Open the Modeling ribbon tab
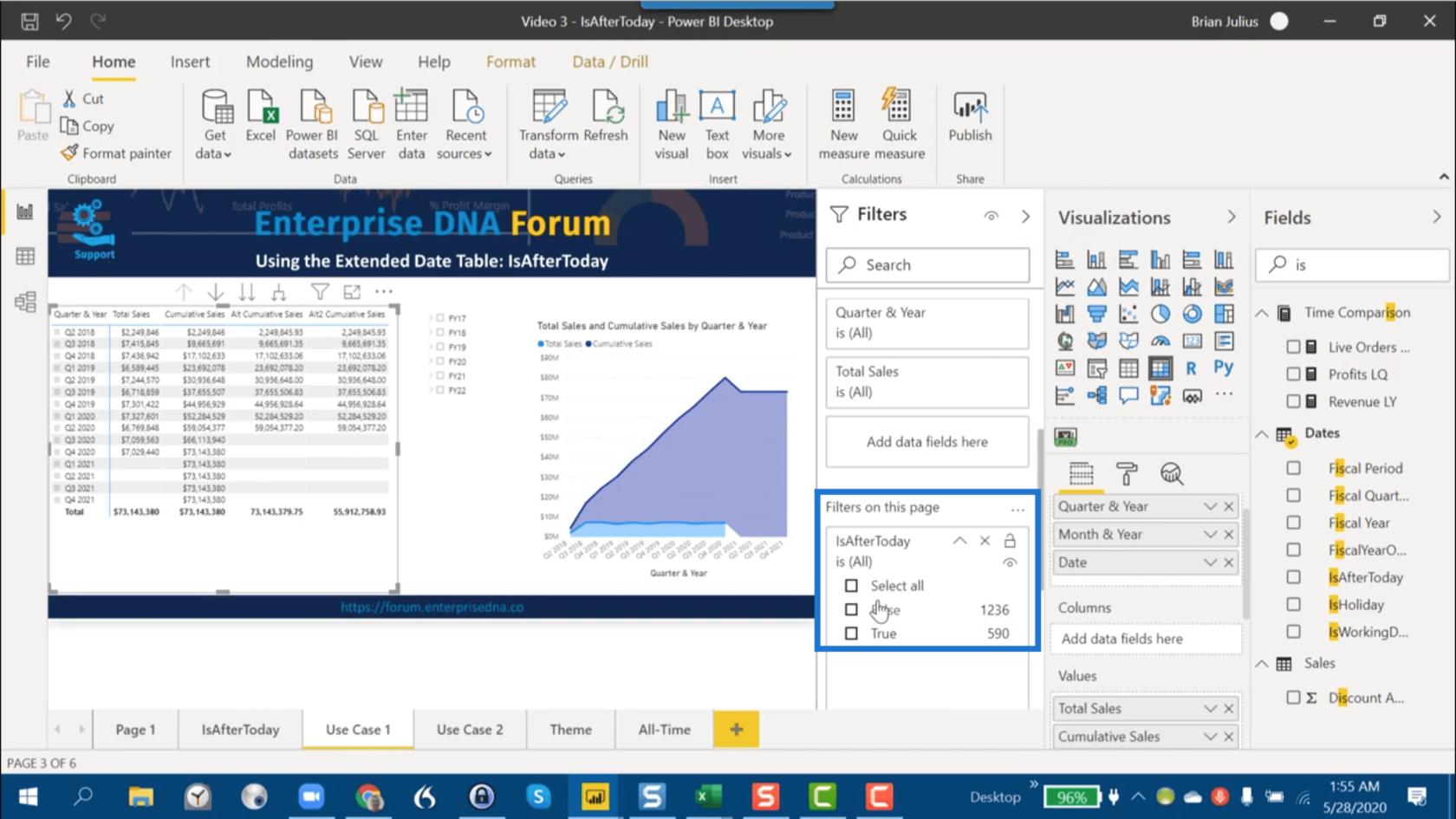This screenshot has width=1456, height=819. [279, 62]
